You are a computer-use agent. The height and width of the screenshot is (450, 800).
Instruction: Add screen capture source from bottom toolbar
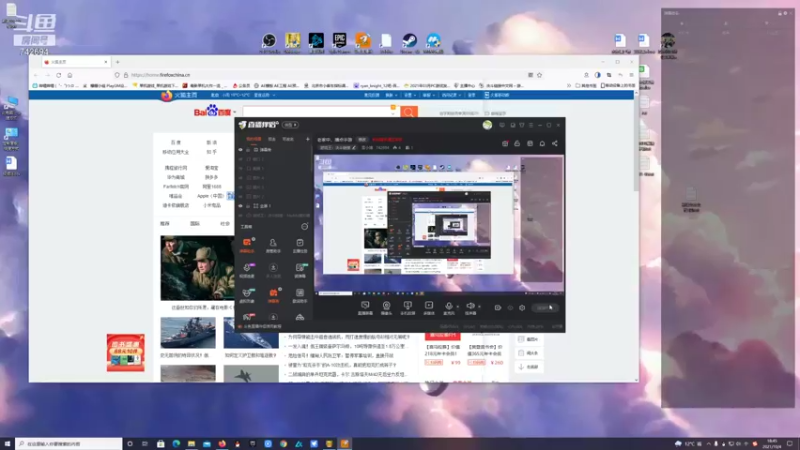click(365, 307)
